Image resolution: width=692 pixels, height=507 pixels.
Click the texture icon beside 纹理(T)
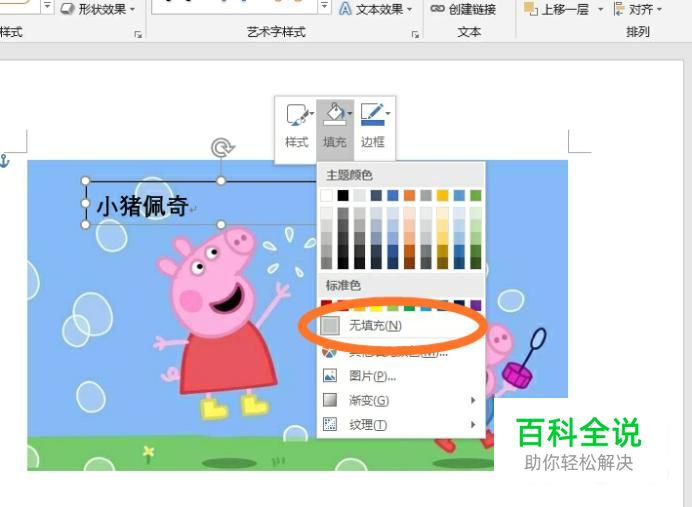point(330,424)
